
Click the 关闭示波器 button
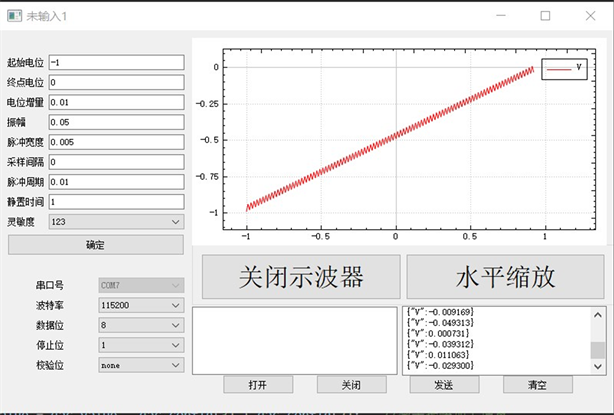(300, 277)
